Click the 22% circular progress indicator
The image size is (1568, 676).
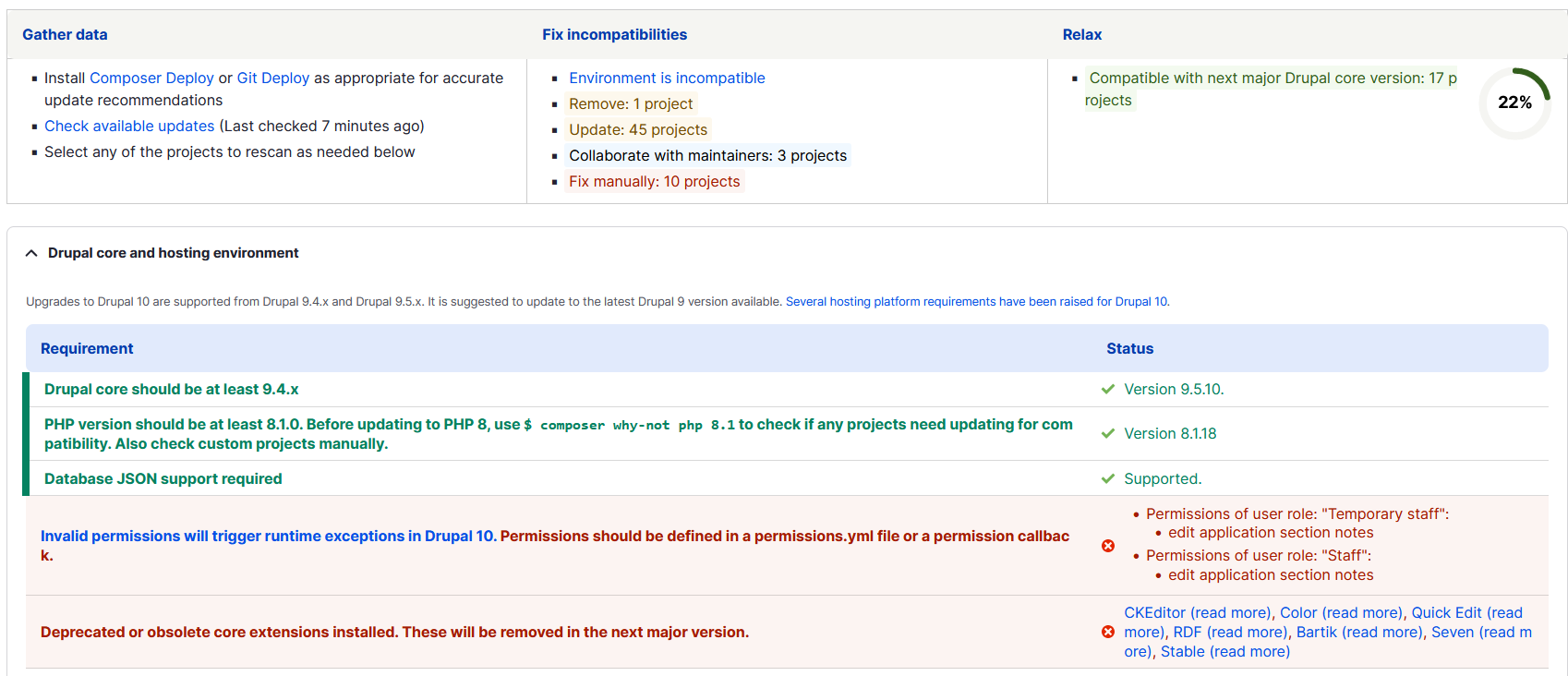click(x=1514, y=103)
